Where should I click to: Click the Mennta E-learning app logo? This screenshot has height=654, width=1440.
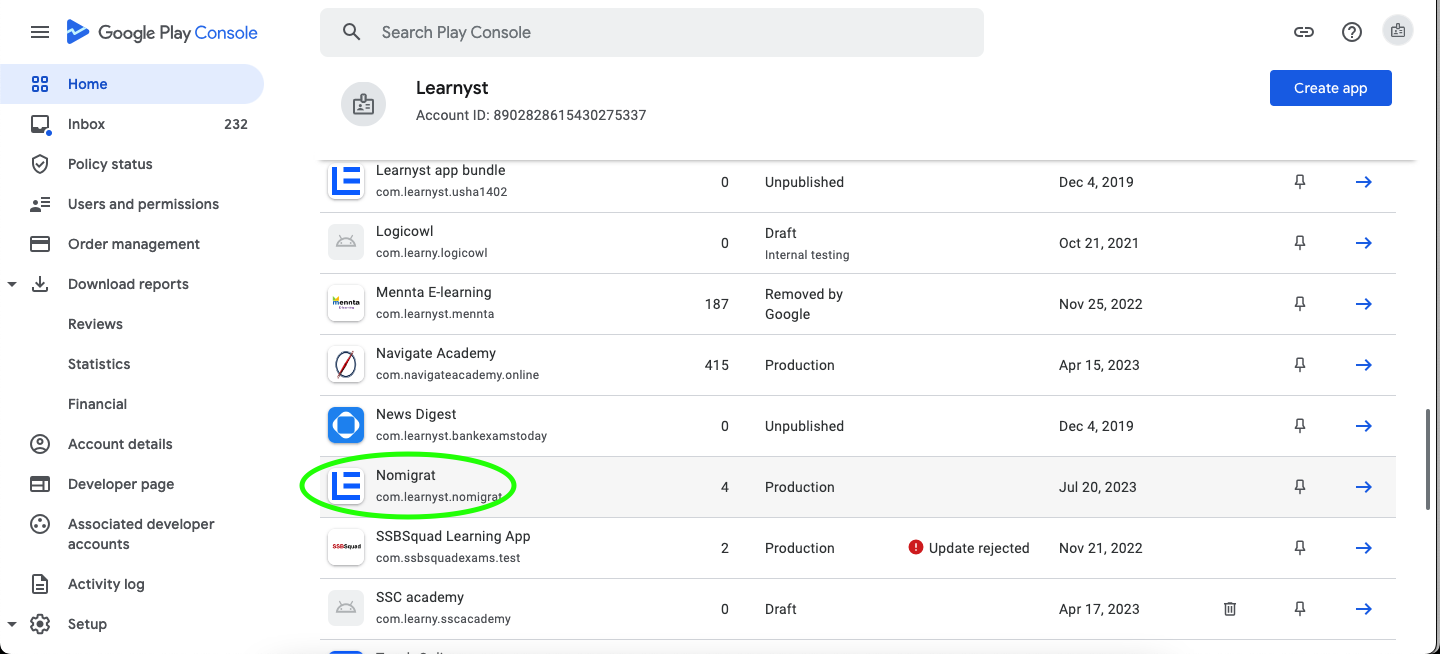pyautogui.click(x=346, y=304)
